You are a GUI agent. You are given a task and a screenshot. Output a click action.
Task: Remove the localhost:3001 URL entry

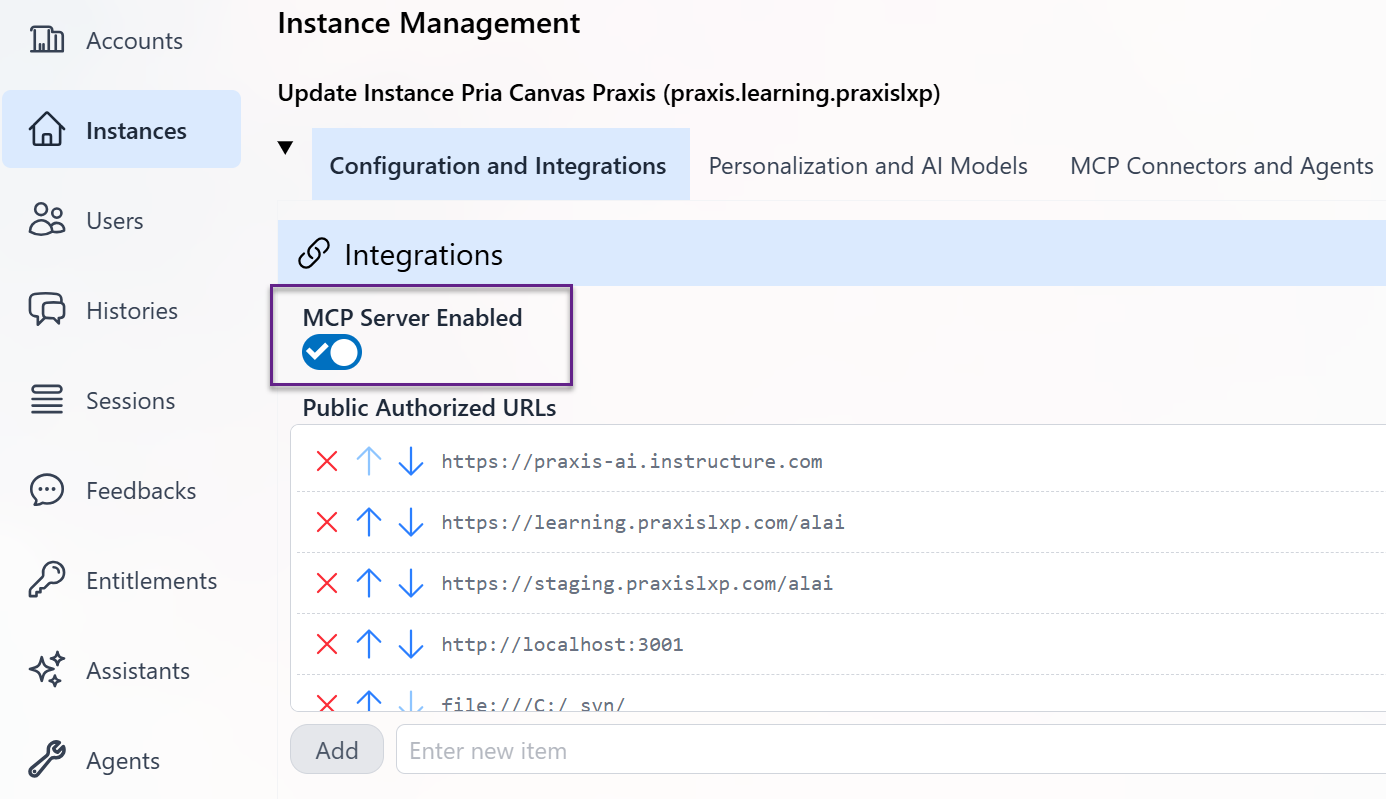[327, 644]
